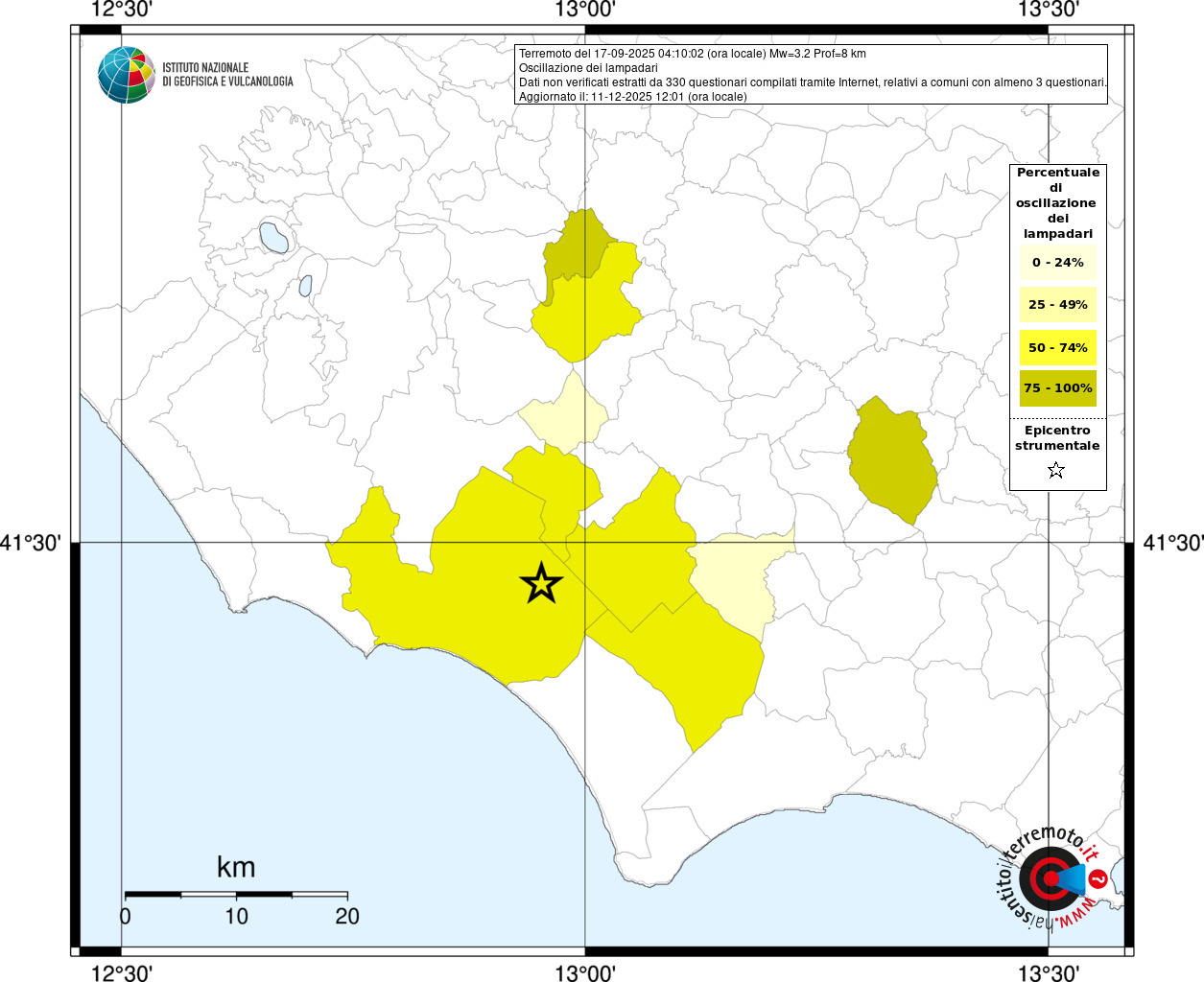Select the 0 - 24% legend swatch

(x=1058, y=263)
